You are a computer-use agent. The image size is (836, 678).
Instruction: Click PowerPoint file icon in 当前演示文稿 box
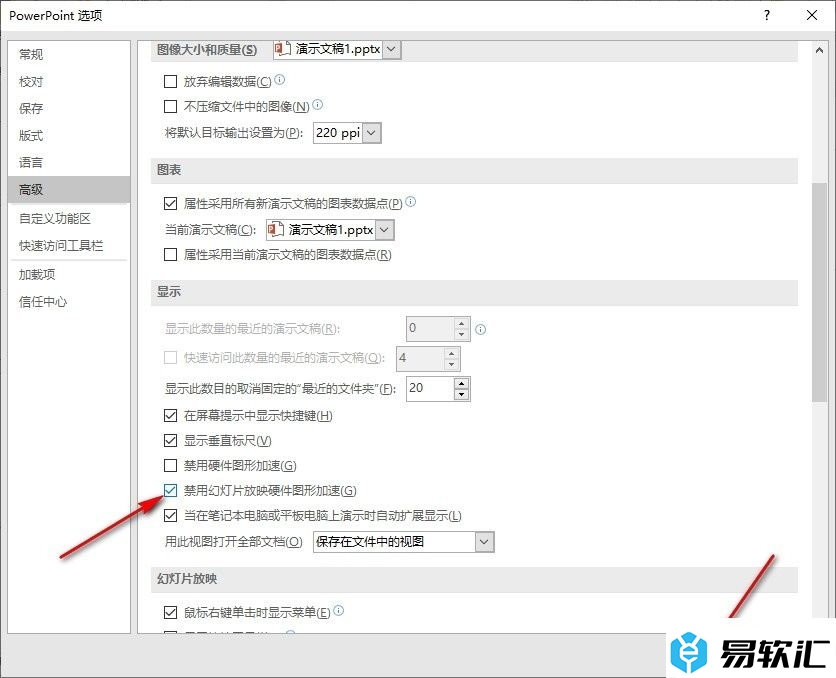(x=276, y=230)
